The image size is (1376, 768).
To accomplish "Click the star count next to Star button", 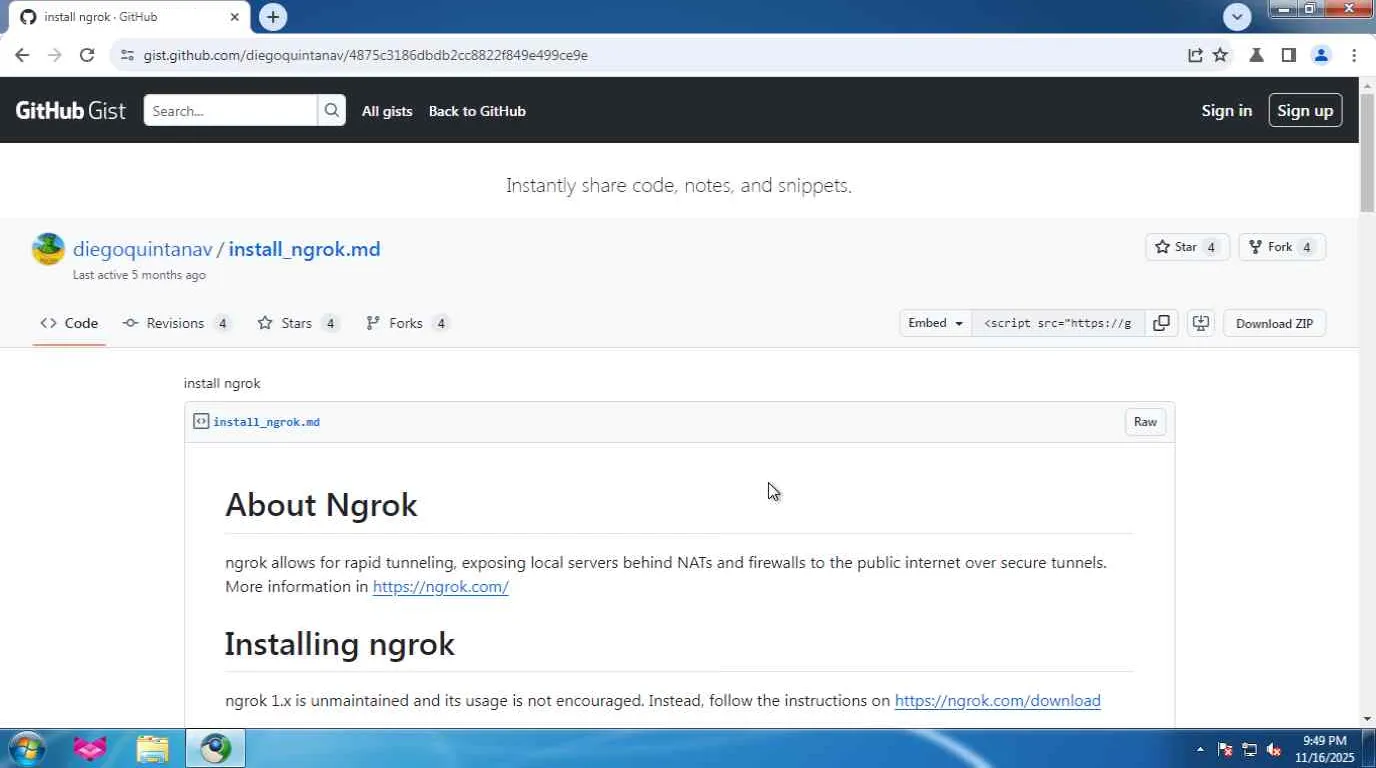I will tap(1211, 247).
